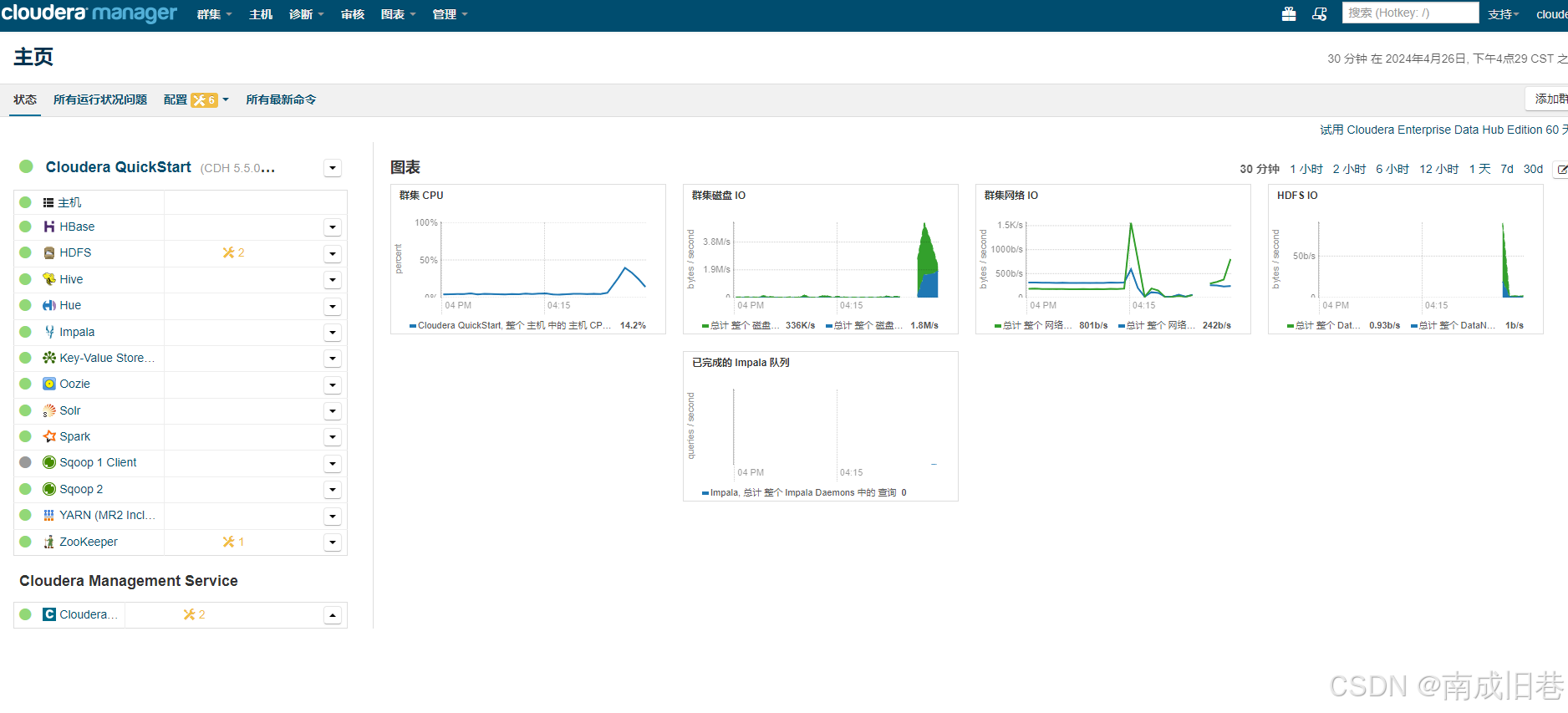Open the Sqoop 2 service link
The width and height of the screenshot is (1568, 713).
tap(81, 489)
